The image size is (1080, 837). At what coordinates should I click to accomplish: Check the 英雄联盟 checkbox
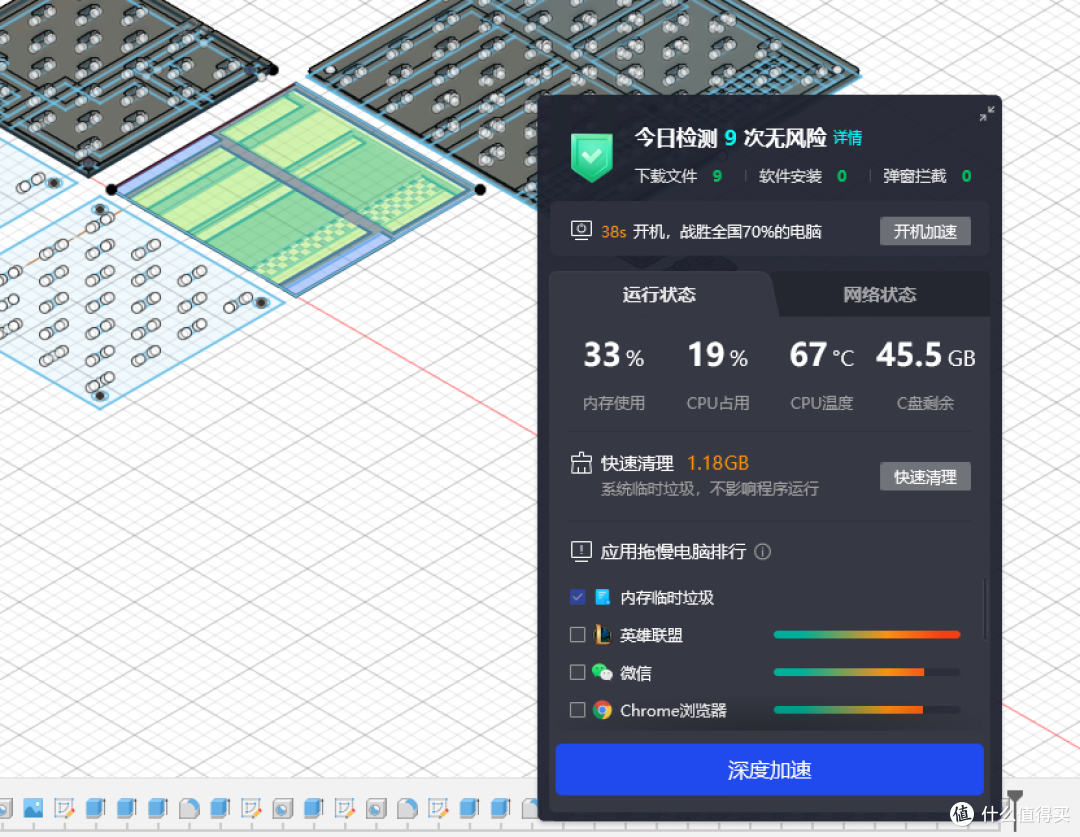pos(578,634)
